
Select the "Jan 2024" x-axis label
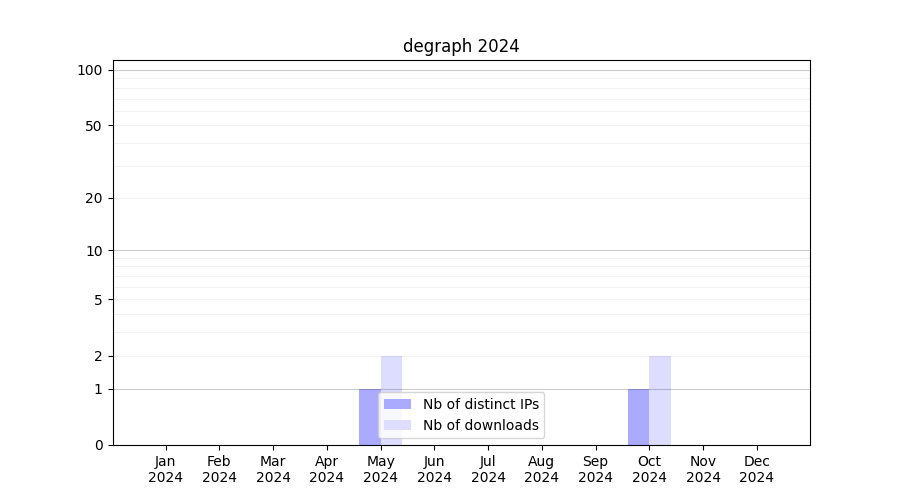(166, 469)
